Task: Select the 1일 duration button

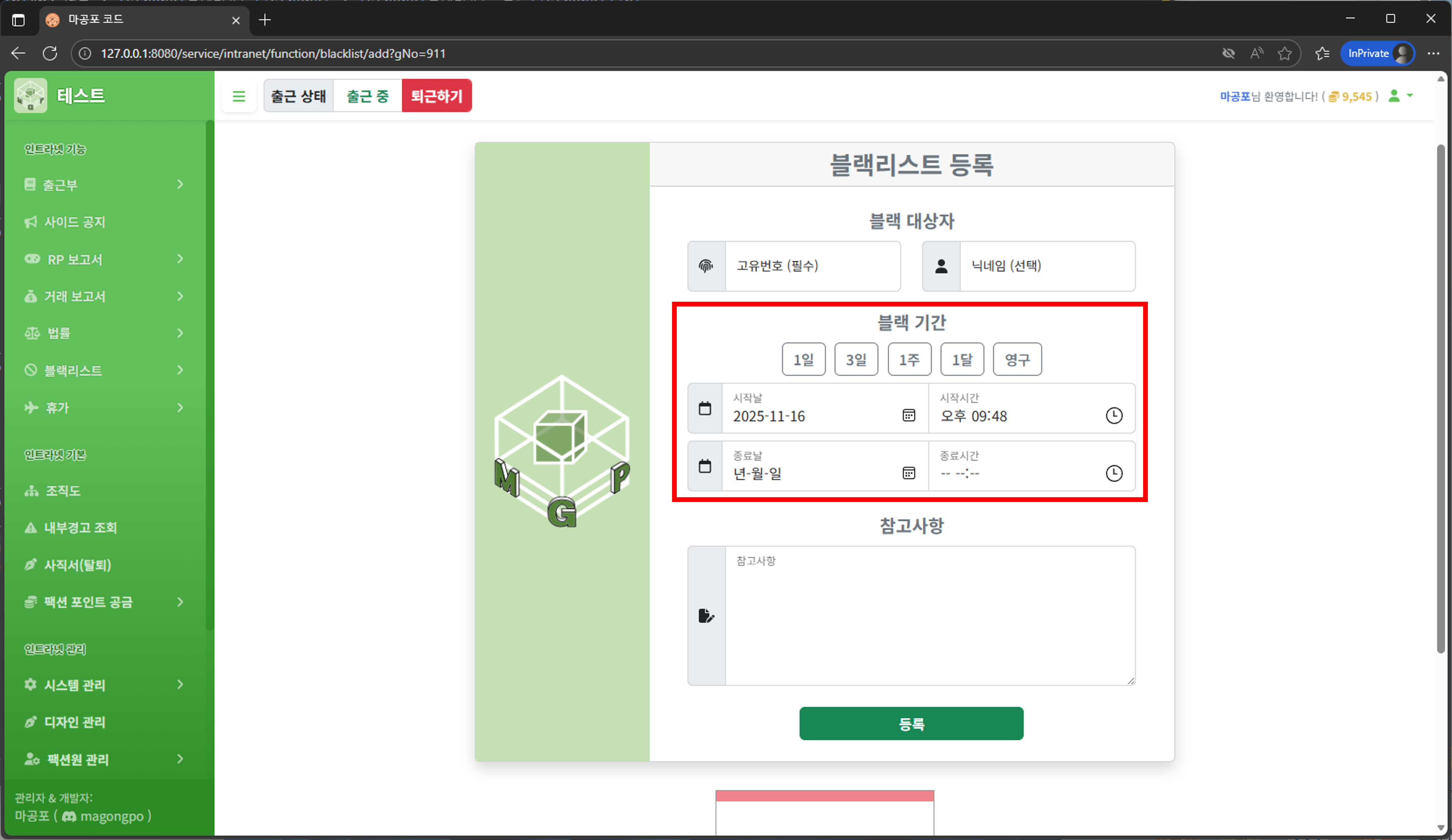Action: click(x=803, y=359)
